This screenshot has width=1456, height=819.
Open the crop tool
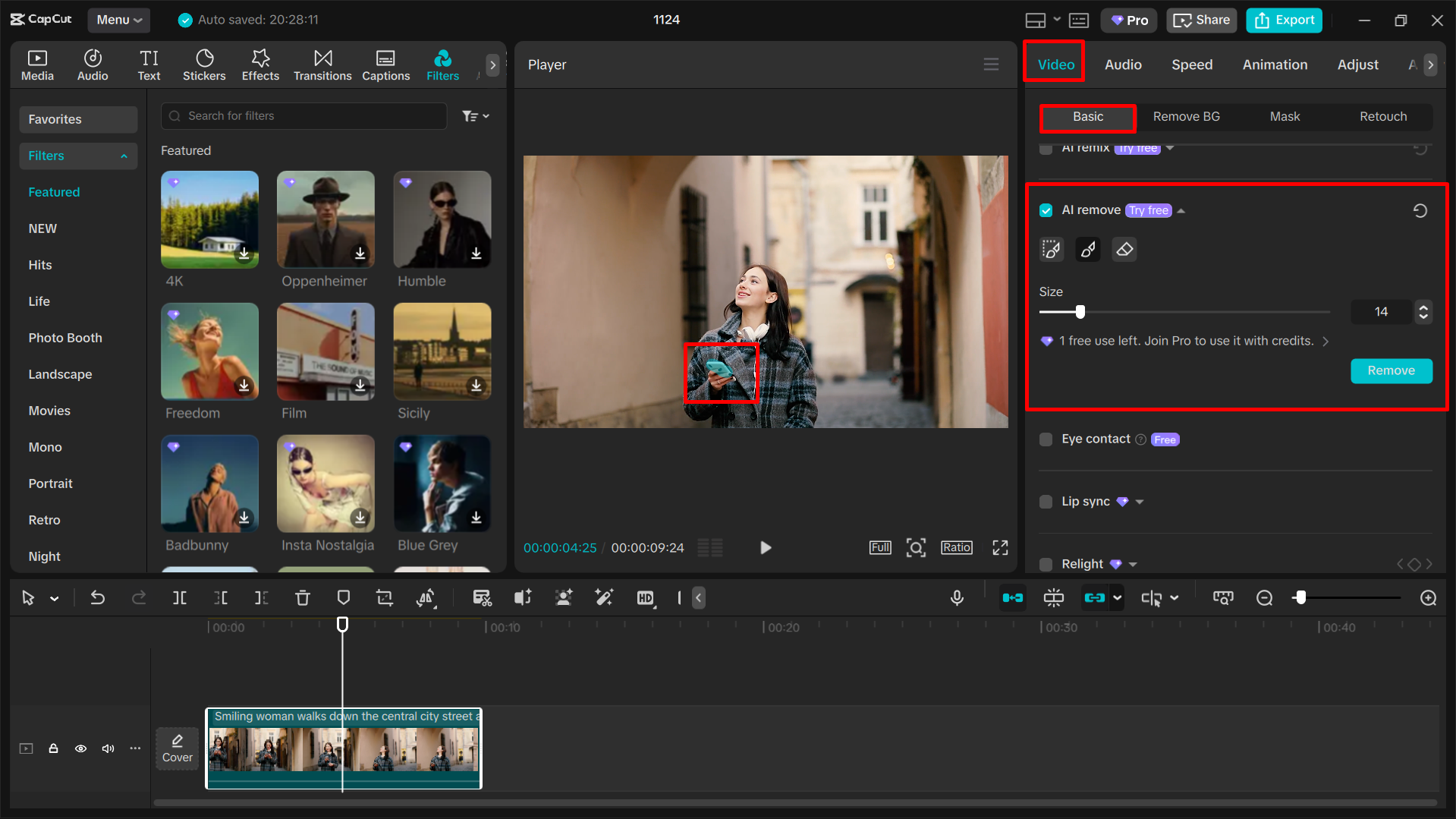(x=385, y=597)
